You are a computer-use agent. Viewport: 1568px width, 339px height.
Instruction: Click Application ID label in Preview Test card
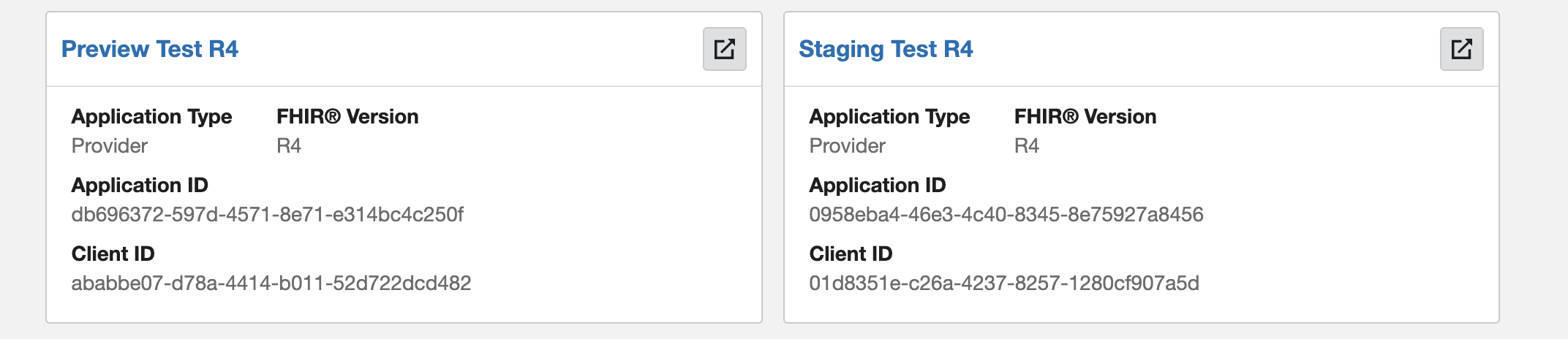140,186
